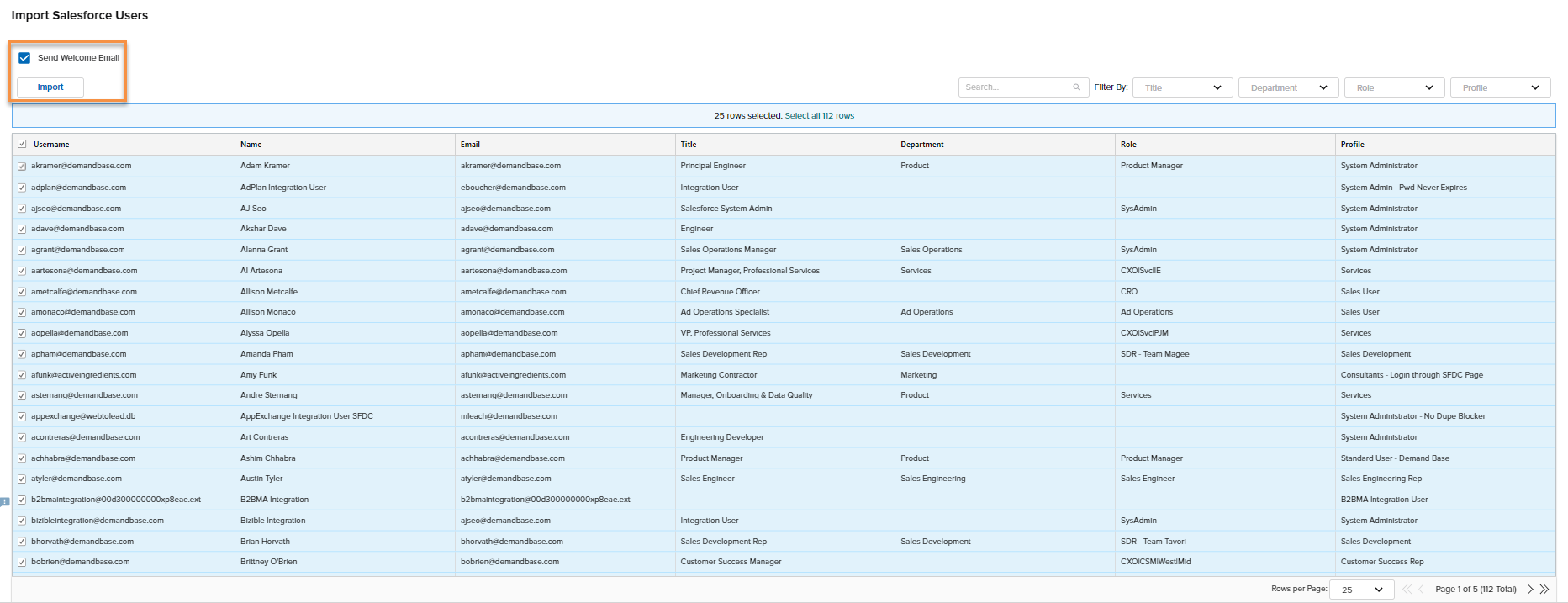The width and height of the screenshot is (1568, 603).
Task: Toggle the appexchange@webtolead.db row checkbox
Action: pyautogui.click(x=22, y=416)
